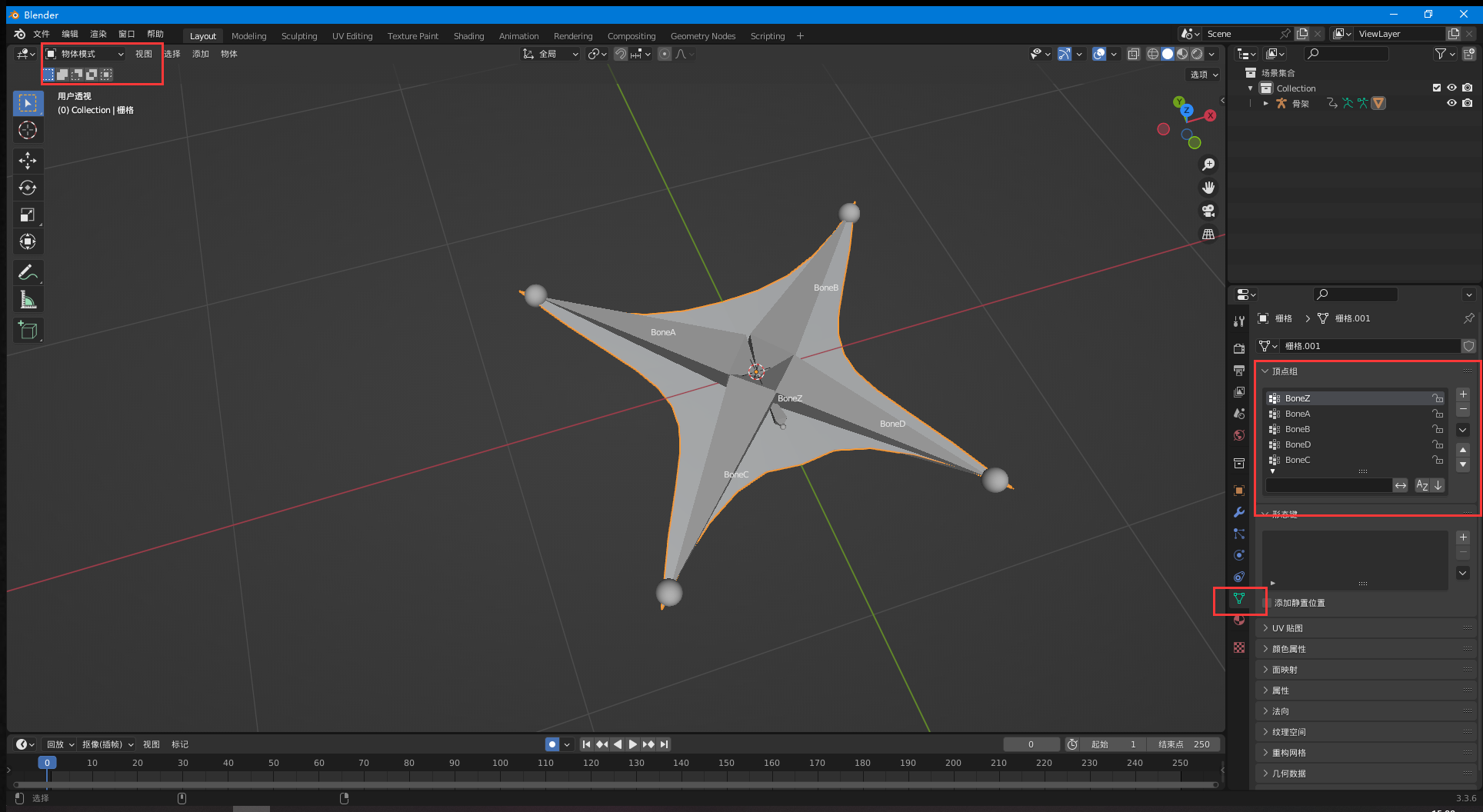Screen dimensions: 1483x812
Task: Open the 文件 menu
Action: tap(42, 34)
